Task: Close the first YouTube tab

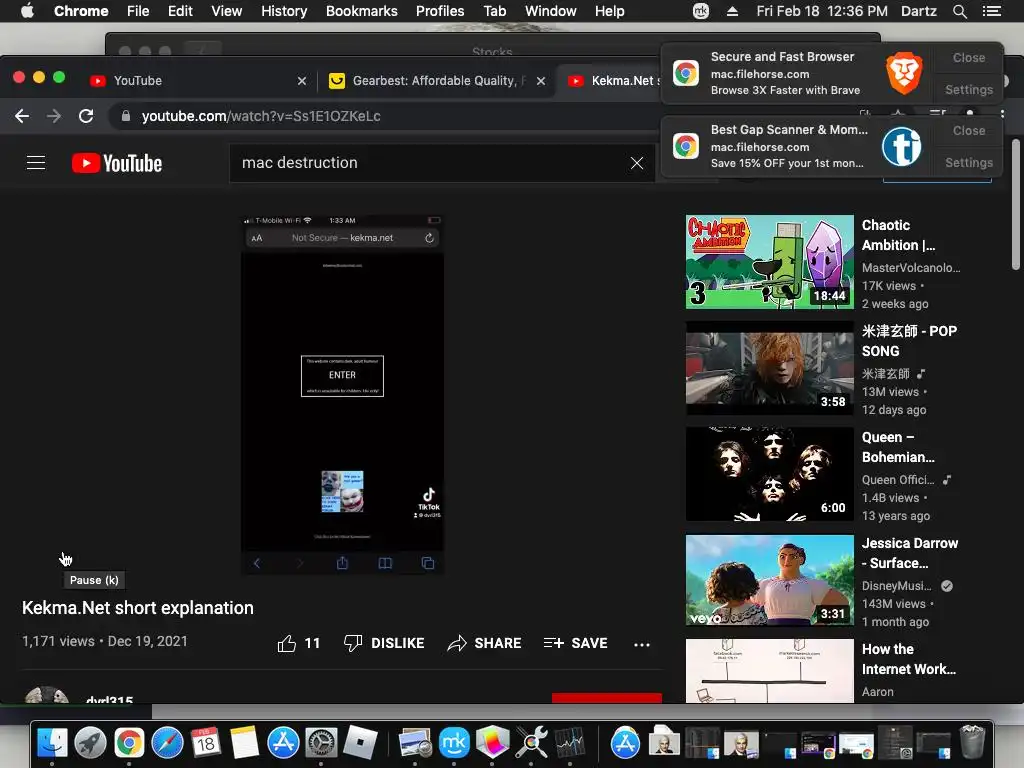Action: pos(302,81)
